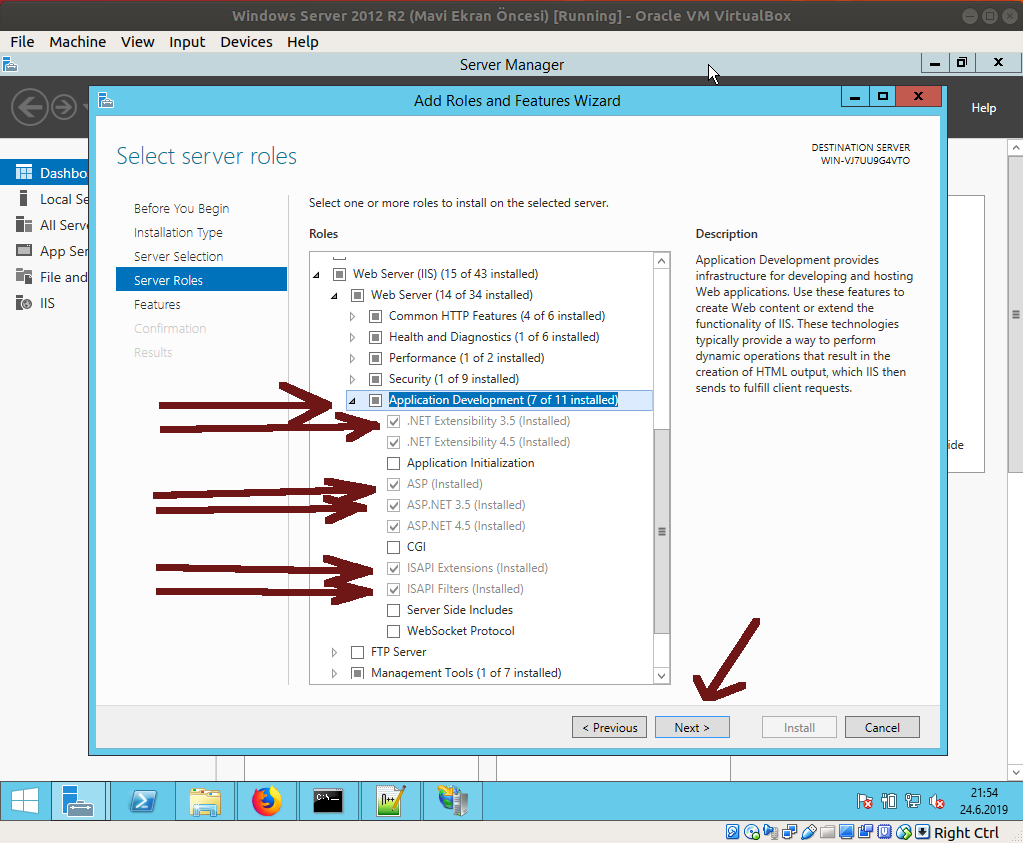Viewport: 1023px width, 843px height.
Task: Collapse the Application Development node
Action: [x=352, y=401]
